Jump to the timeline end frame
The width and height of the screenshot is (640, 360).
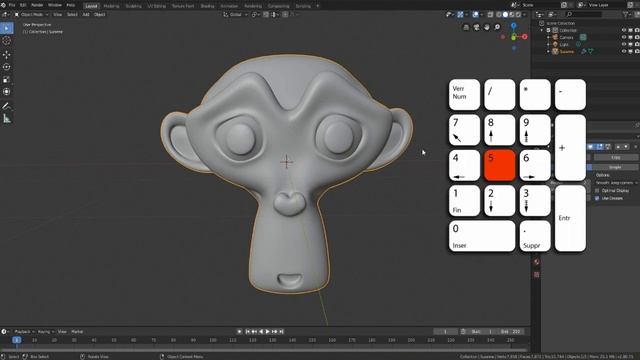click(x=281, y=332)
